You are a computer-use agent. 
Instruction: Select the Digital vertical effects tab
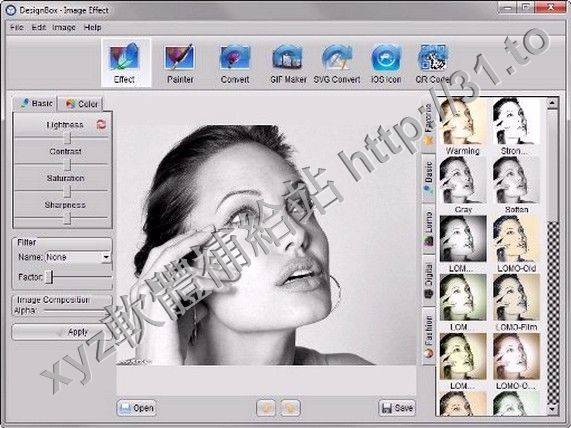point(429,280)
